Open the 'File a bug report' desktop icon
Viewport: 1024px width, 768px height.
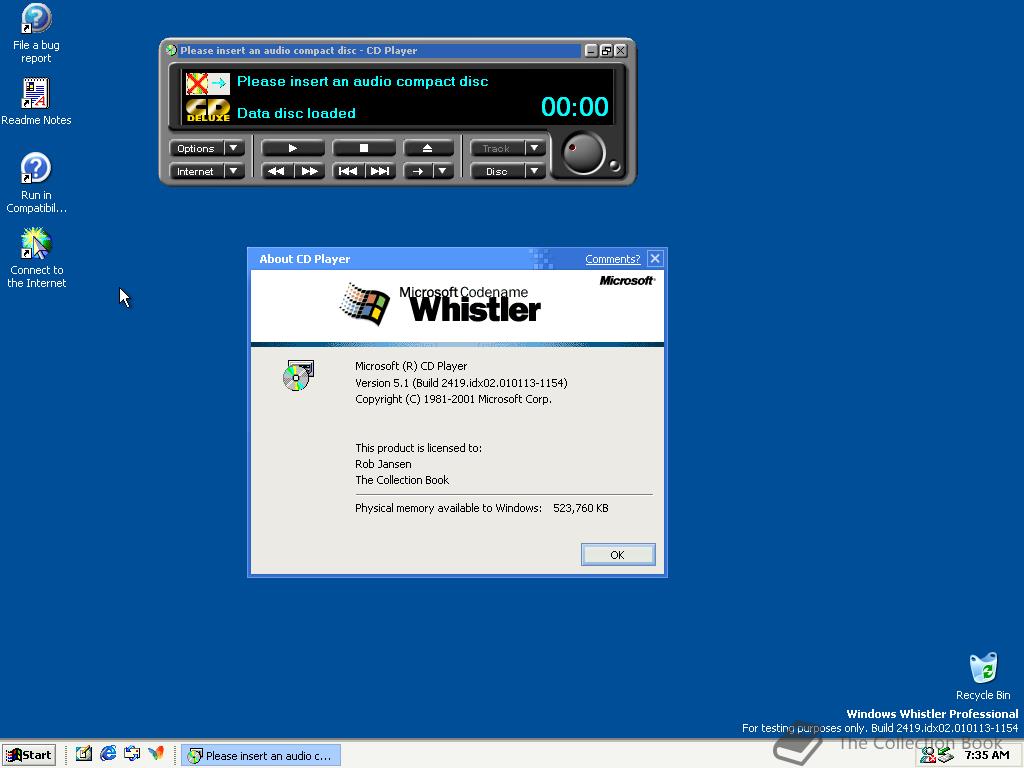pyautogui.click(x=36, y=33)
